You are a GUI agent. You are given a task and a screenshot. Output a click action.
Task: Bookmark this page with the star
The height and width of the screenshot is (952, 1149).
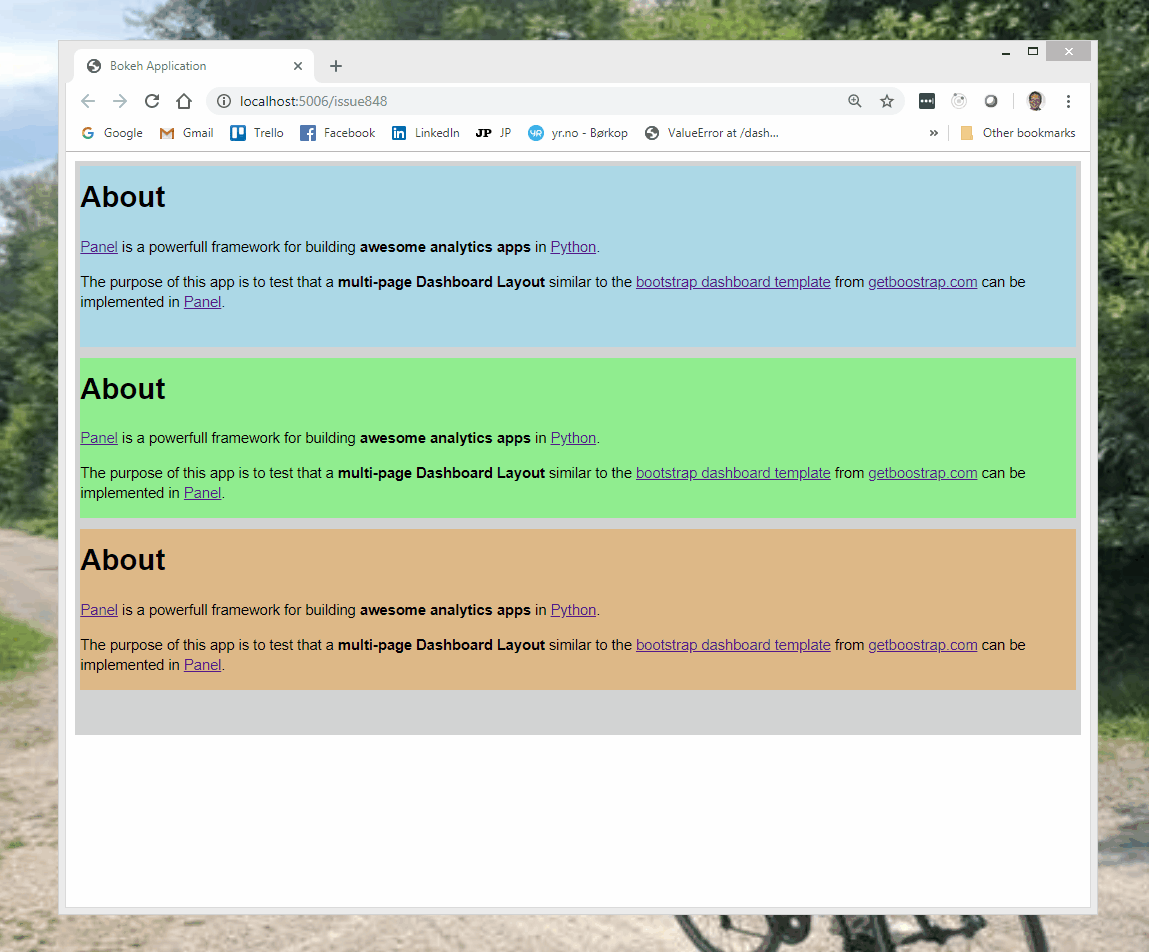[x=887, y=101]
